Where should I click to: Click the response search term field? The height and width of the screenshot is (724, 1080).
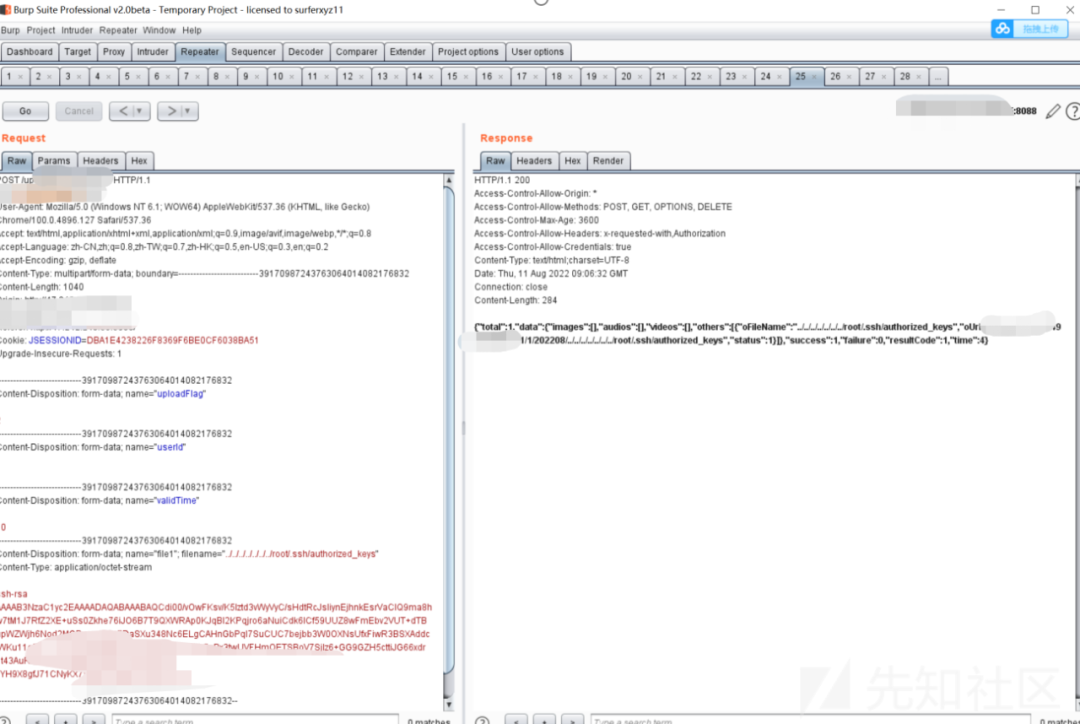pos(810,721)
